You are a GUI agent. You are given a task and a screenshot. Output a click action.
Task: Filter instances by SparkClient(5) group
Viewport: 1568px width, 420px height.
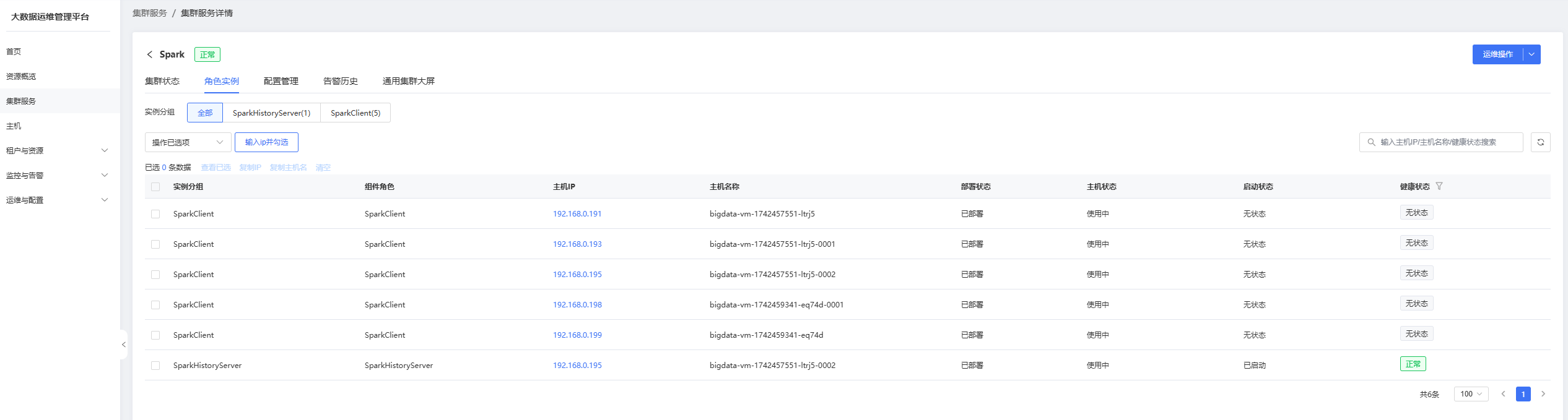coord(355,113)
